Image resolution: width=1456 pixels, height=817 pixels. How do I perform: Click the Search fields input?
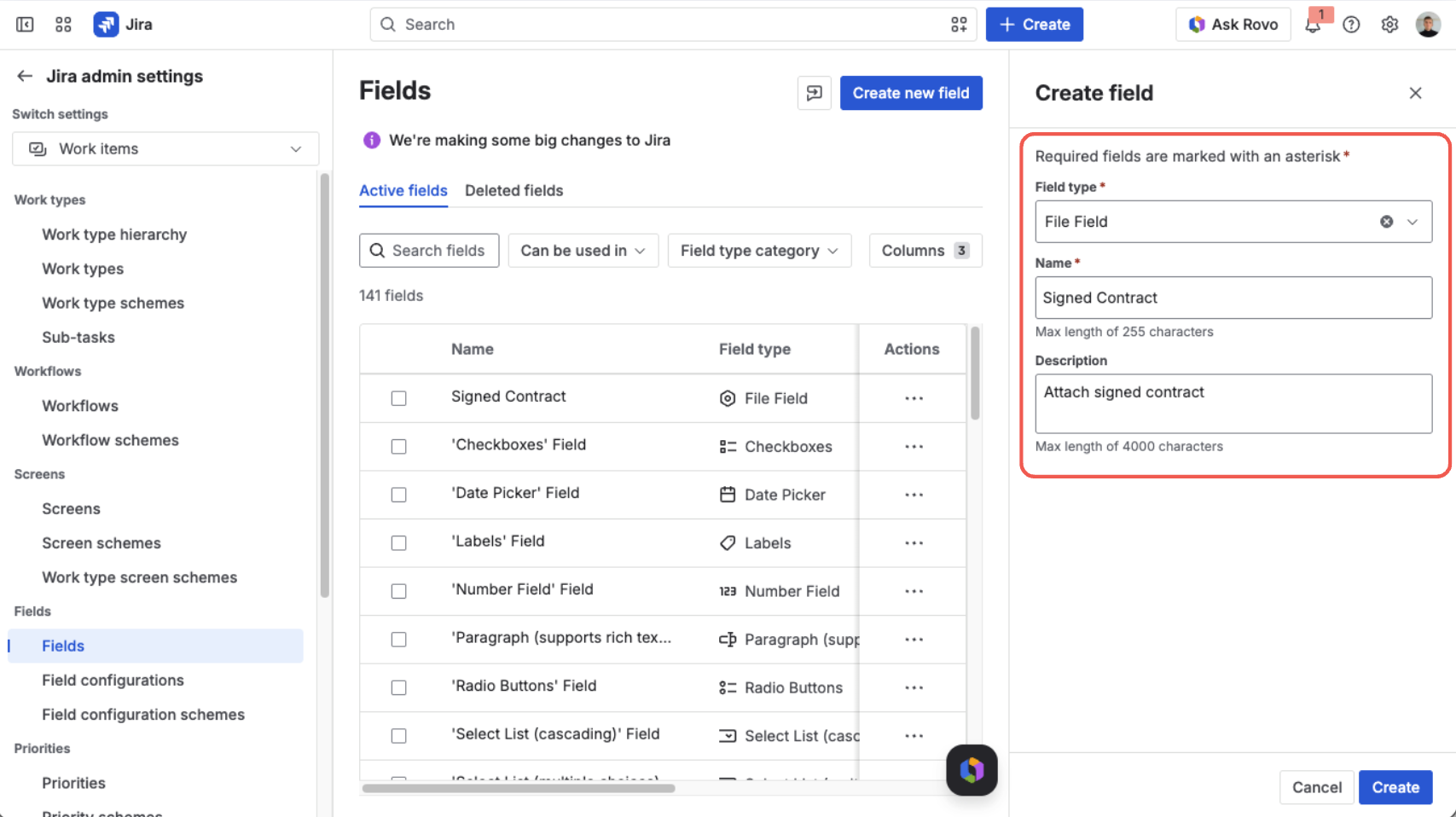[x=429, y=251]
